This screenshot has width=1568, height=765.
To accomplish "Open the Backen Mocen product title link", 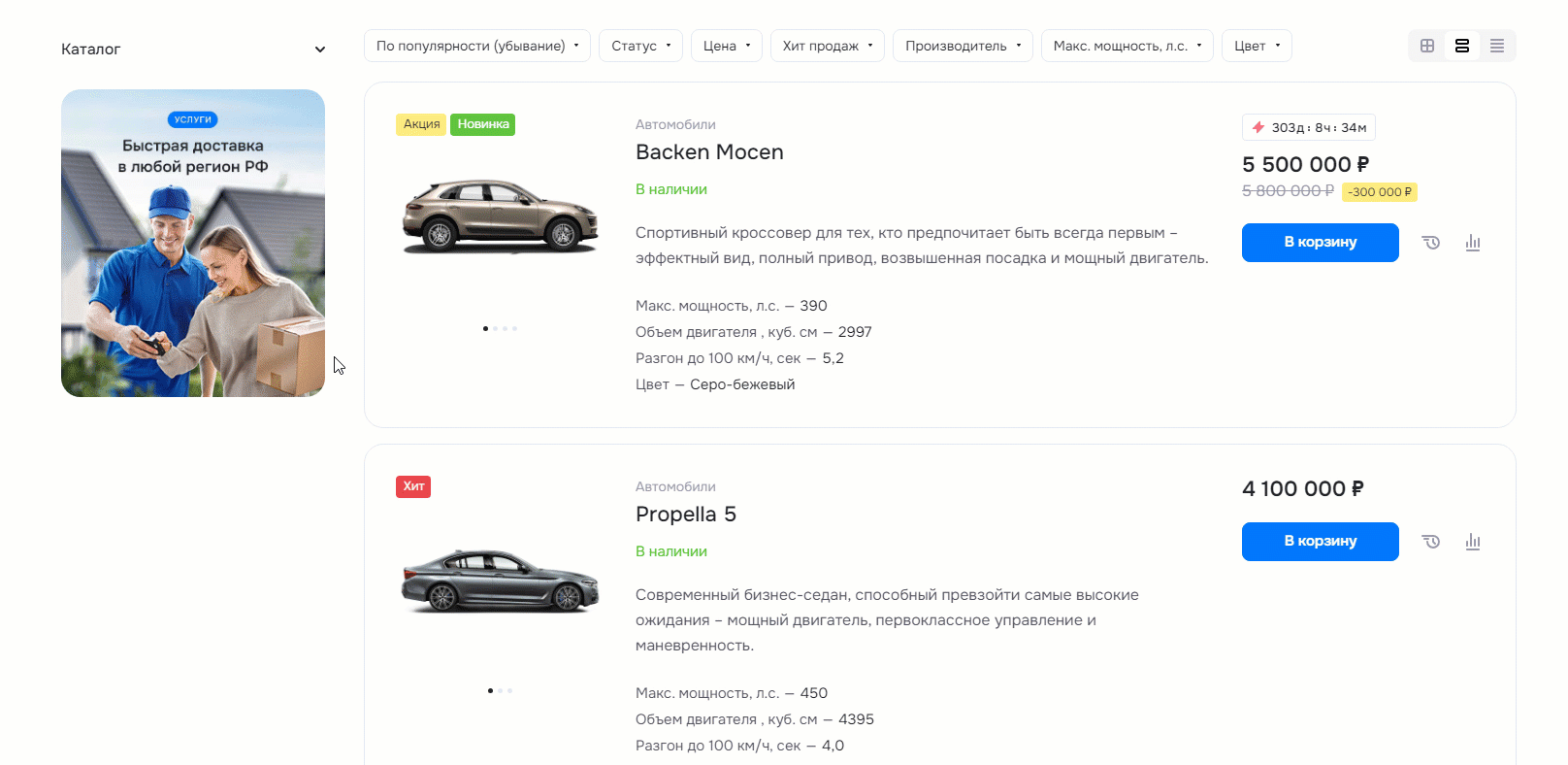I will (709, 152).
